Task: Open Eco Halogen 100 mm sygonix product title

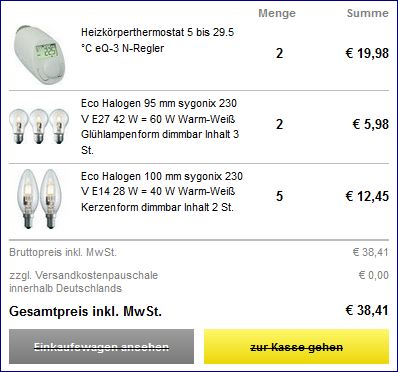Action: [x=162, y=192]
